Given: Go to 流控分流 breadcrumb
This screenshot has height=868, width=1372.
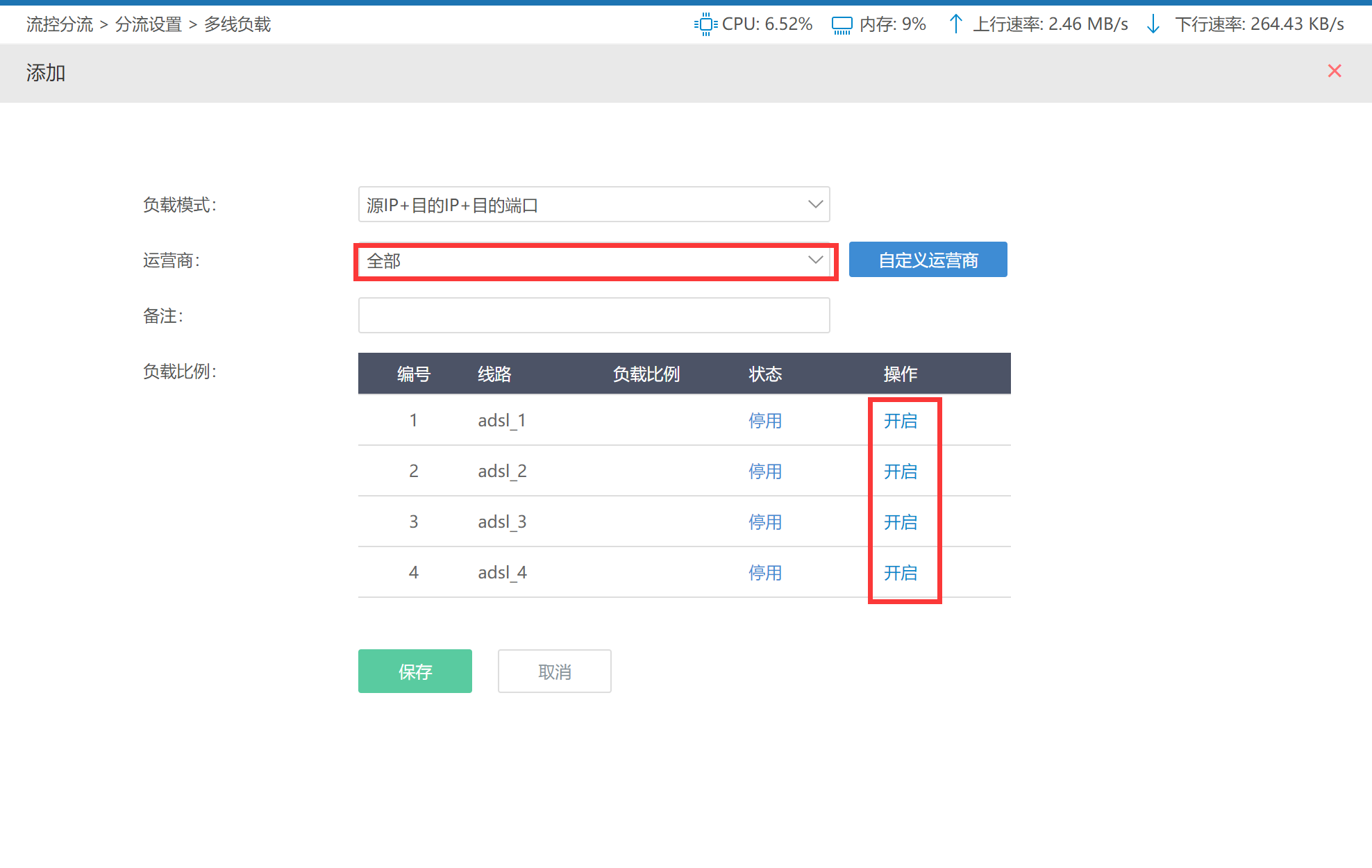Looking at the screenshot, I should [60, 24].
